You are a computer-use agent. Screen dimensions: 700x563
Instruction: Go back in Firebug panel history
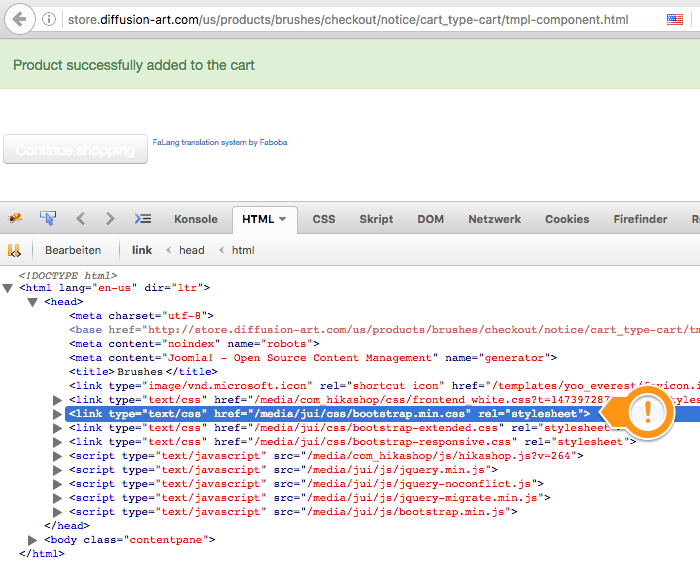coord(80,219)
